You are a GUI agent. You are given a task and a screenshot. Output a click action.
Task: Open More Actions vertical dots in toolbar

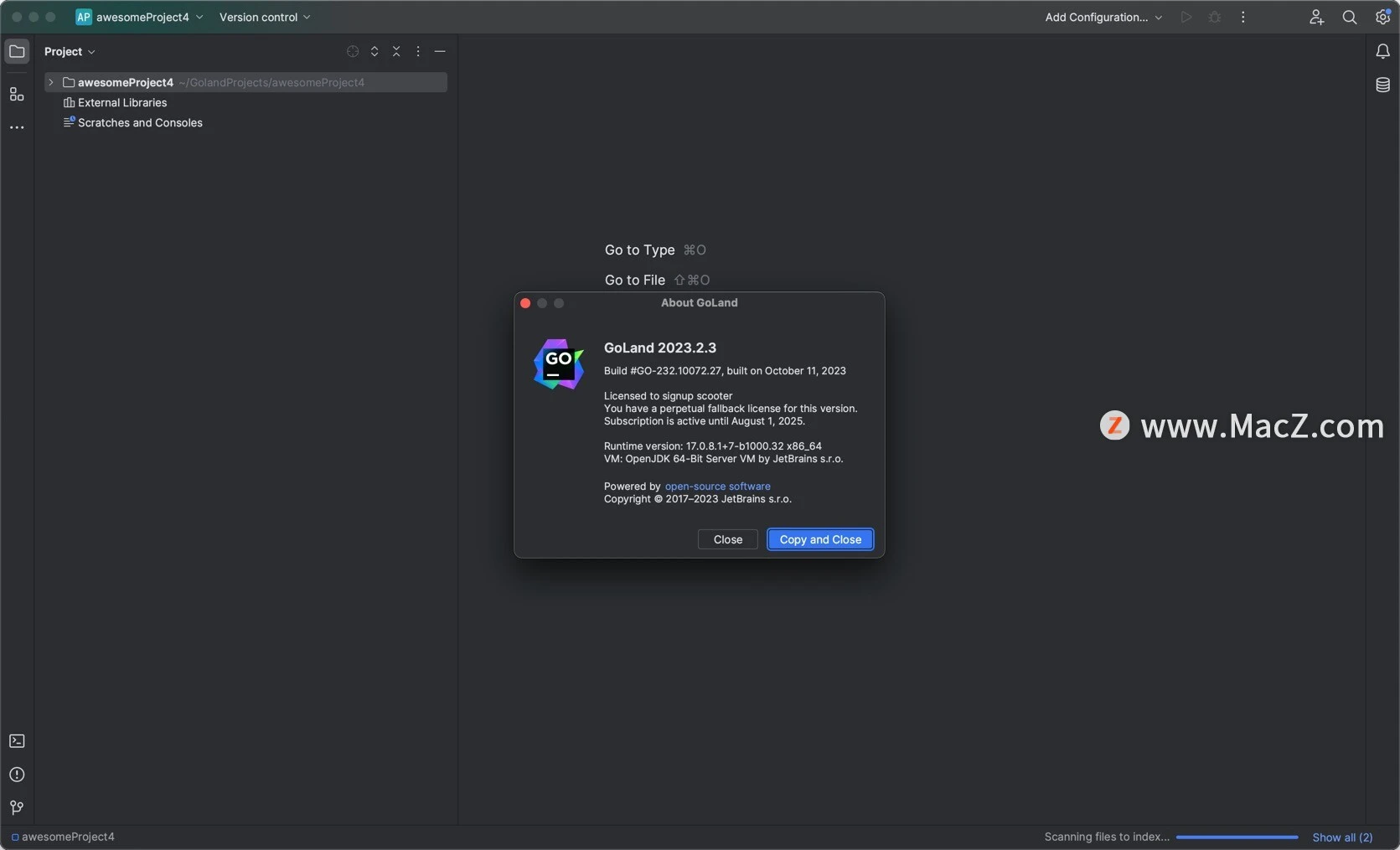tap(1243, 17)
